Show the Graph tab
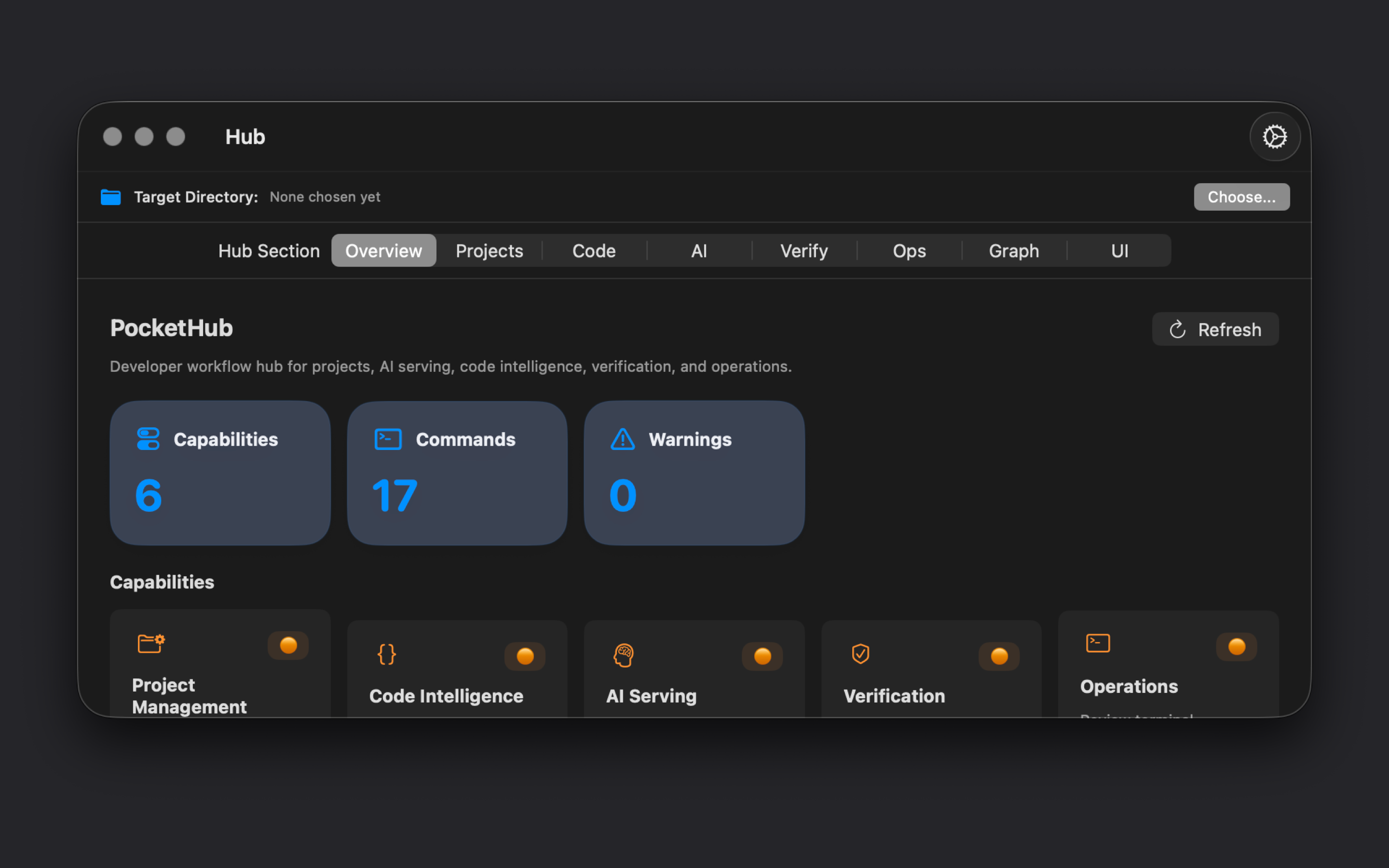Image resolution: width=1389 pixels, height=868 pixels. pos(1014,250)
